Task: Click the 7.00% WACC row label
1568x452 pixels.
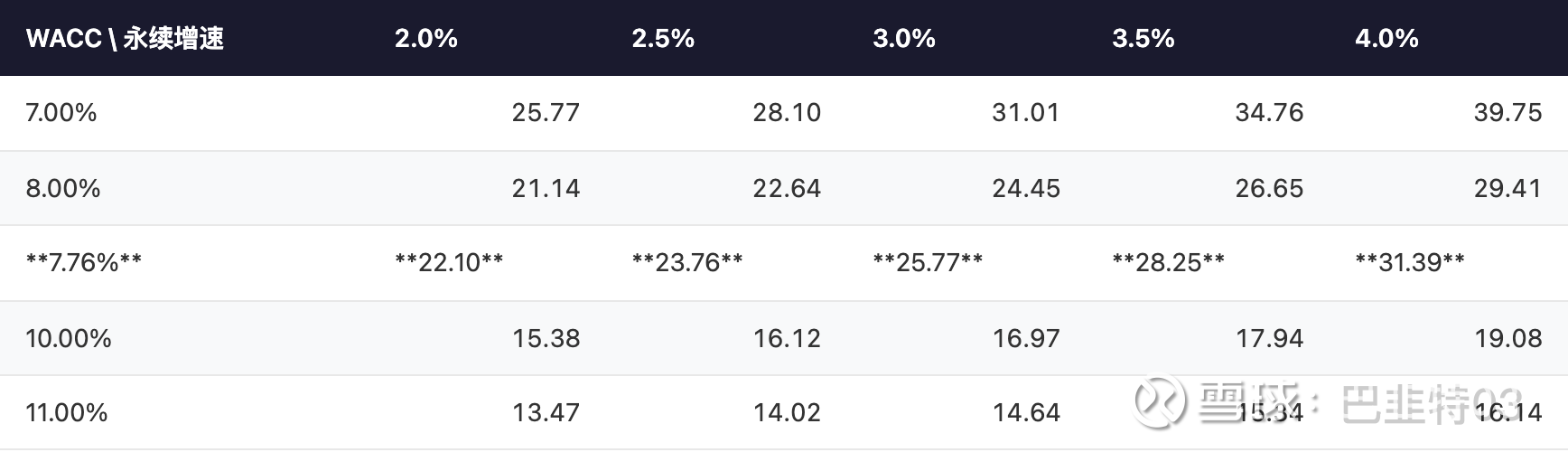Action: pos(61,112)
